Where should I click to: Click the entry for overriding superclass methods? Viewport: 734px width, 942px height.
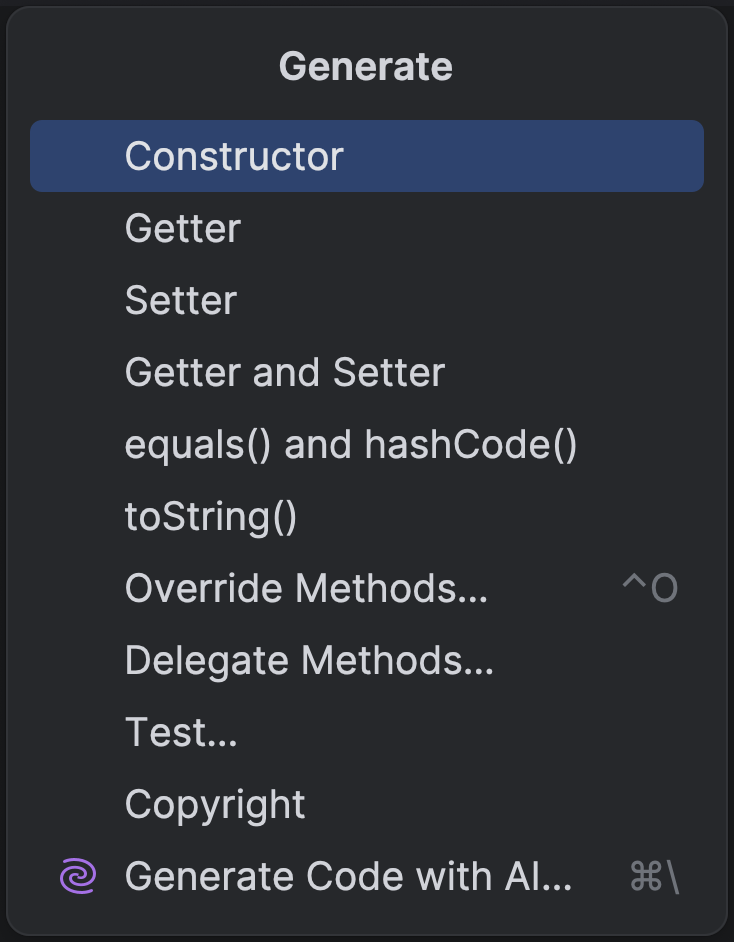click(306, 588)
